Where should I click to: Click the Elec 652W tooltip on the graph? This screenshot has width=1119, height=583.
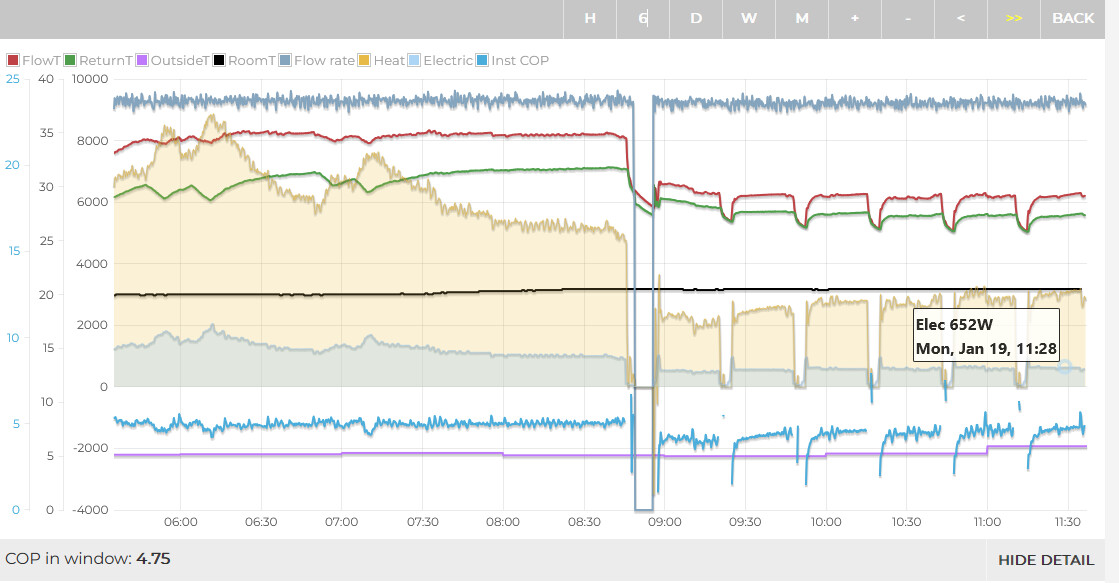pyautogui.click(x=986, y=336)
